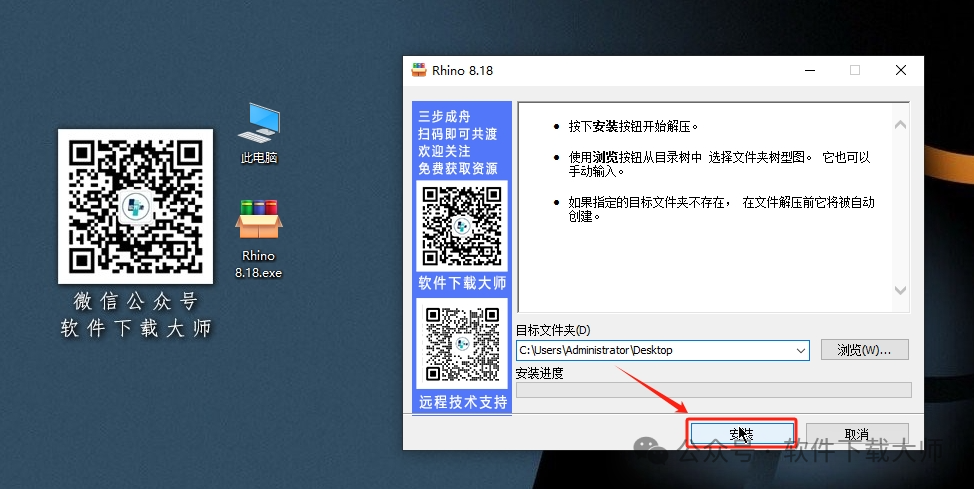Click the 微信公众号 desktop caption text
974x489 pixels.
coord(135,301)
